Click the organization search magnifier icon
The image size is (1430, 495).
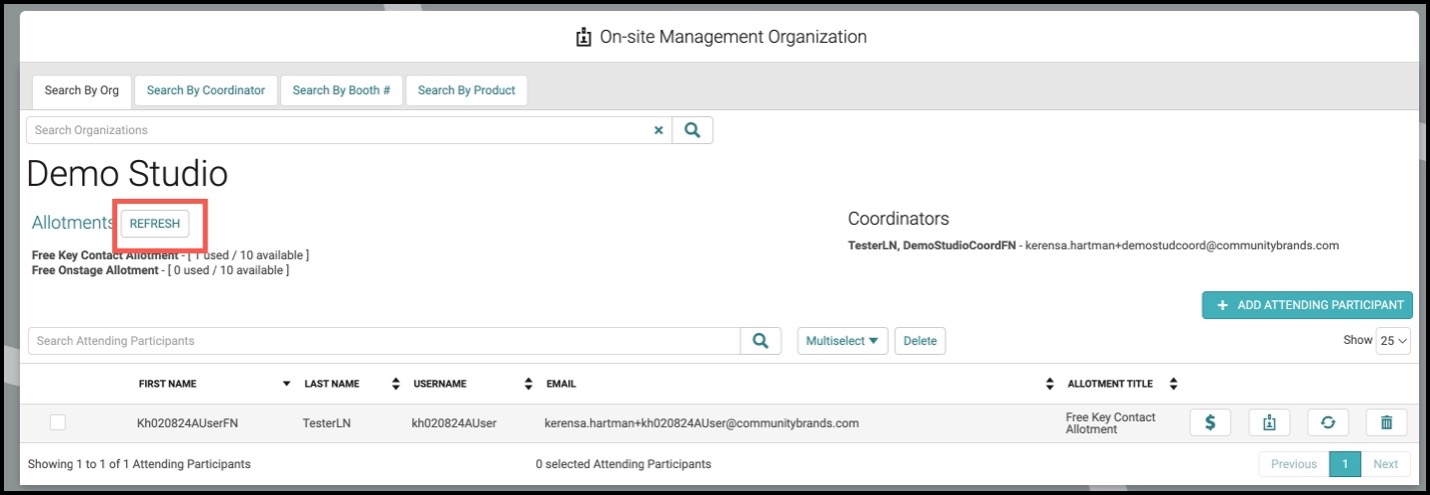(x=692, y=130)
